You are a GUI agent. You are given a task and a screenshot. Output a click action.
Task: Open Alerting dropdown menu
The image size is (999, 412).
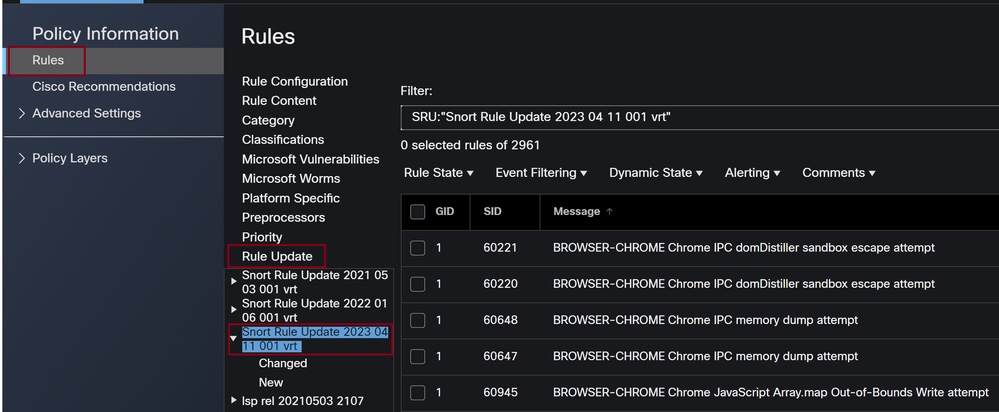[752, 173]
